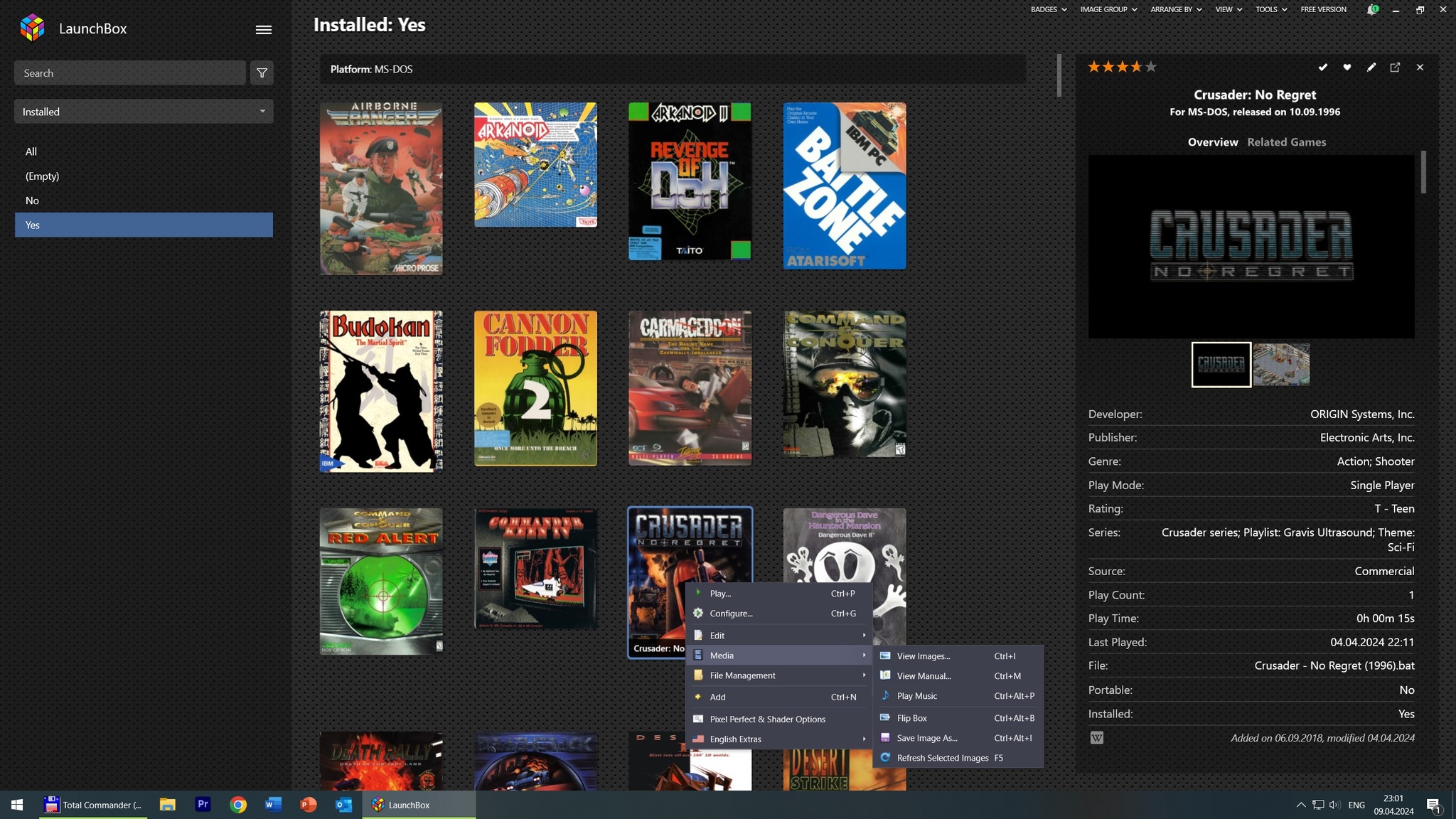Open the BADGES dropdown menu
The height and width of the screenshot is (819, 1456).
[x=1049, y=9]
